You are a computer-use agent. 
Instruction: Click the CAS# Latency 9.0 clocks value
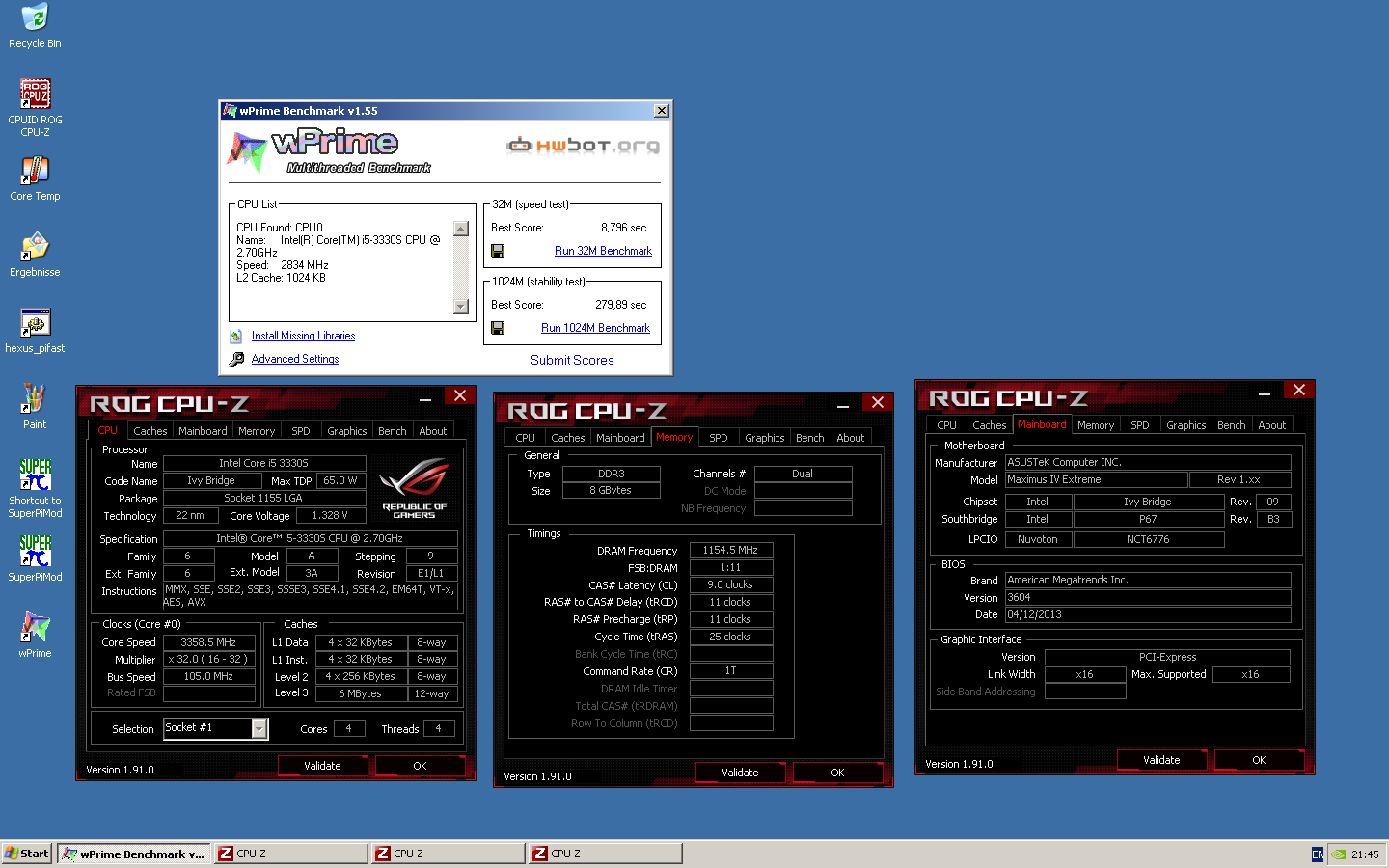click(x=731, y=584)
